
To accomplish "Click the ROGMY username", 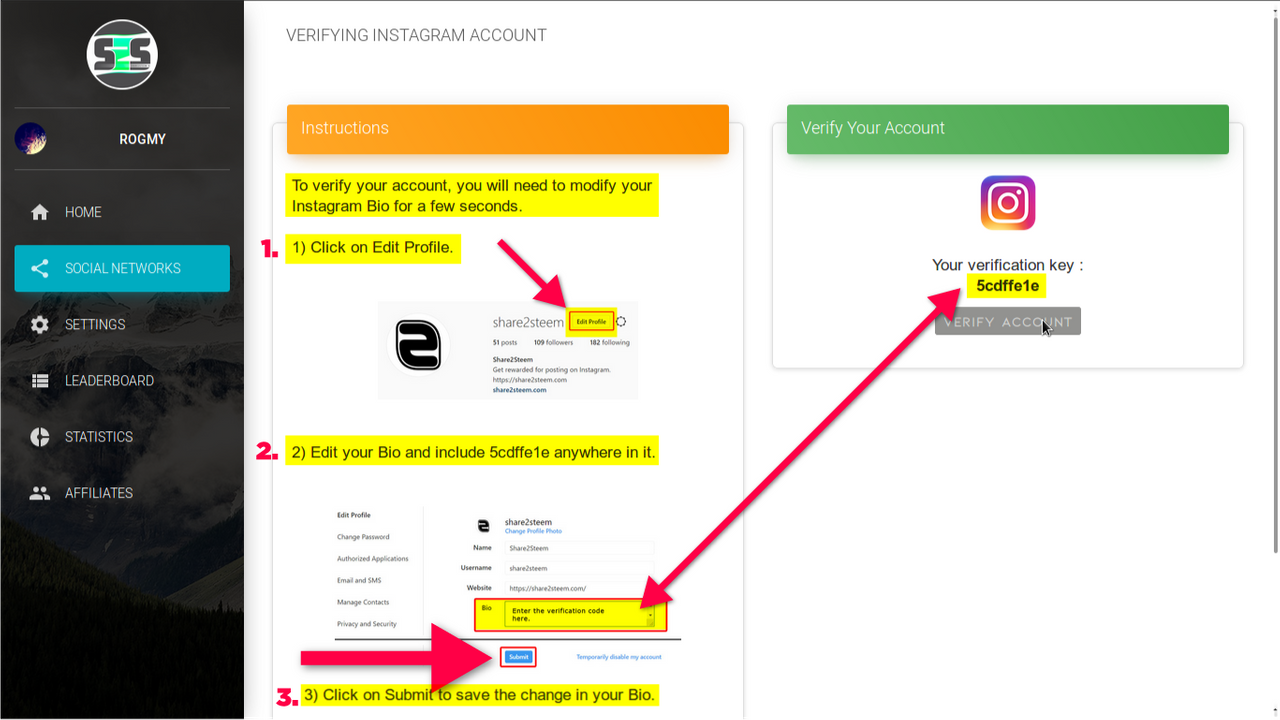I will 142,139.
